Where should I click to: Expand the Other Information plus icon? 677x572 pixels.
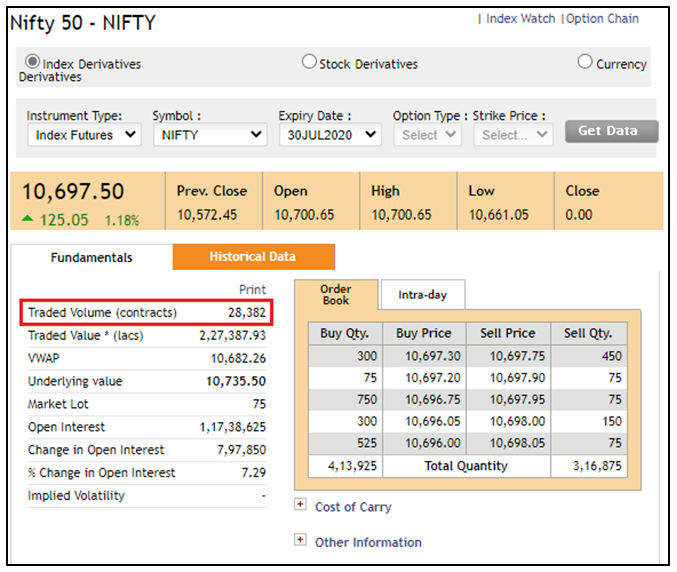tap(300, 539)
